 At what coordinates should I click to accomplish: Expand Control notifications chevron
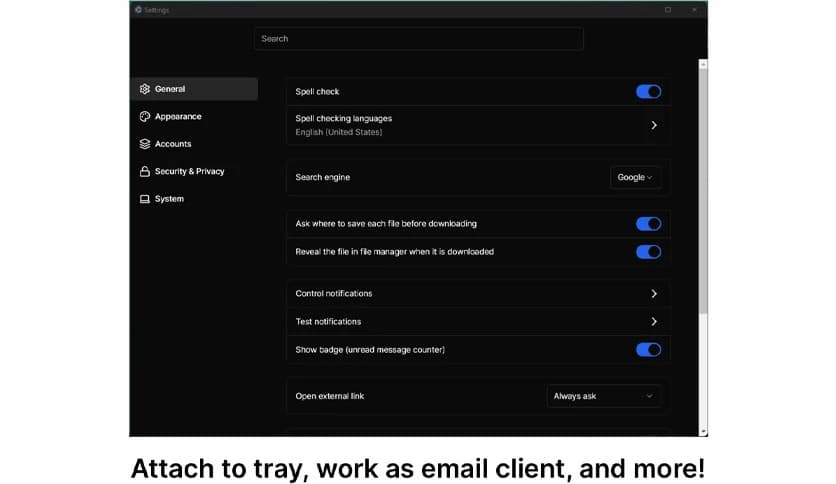[x=654, y=294]
